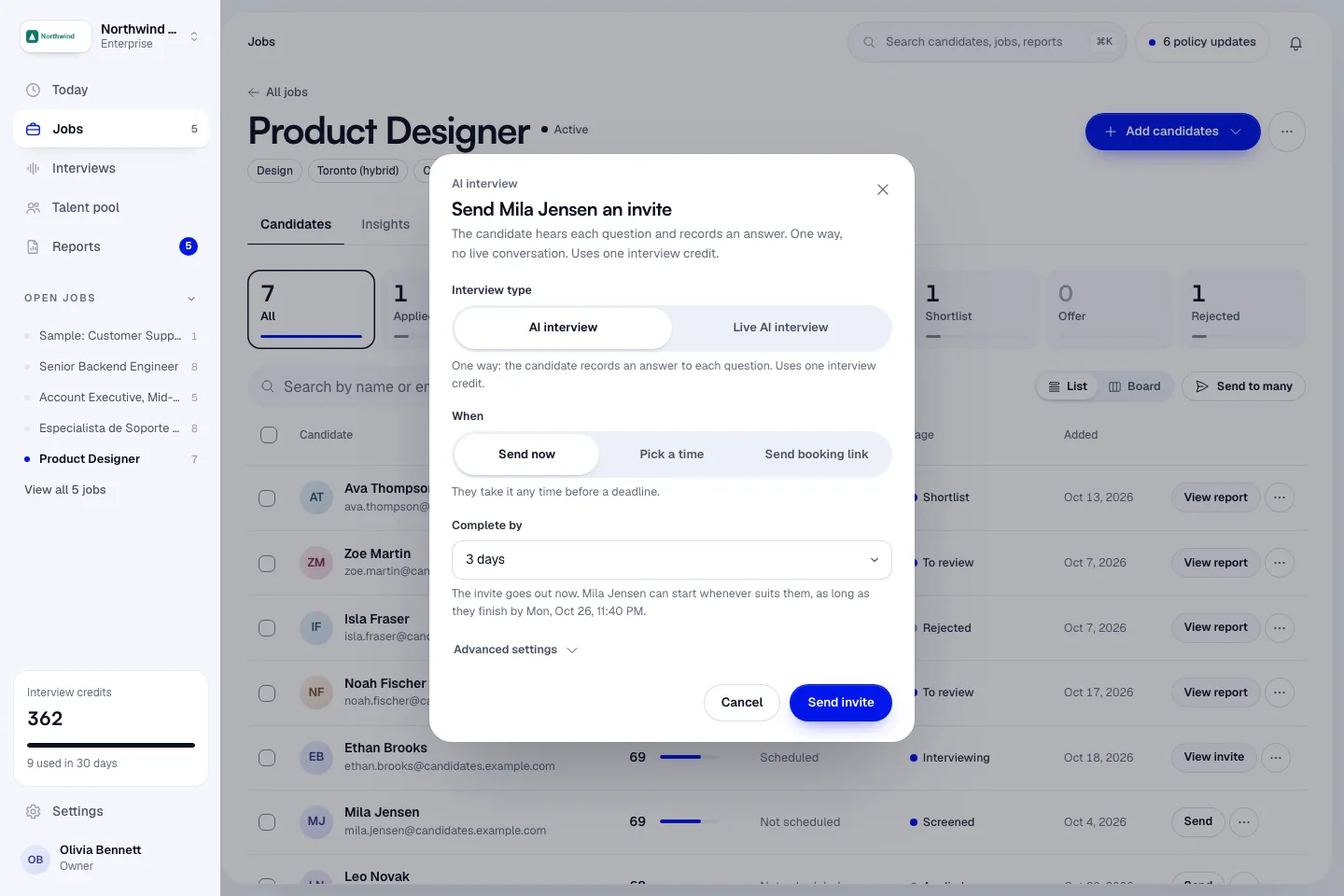Select Send booking link option
The image size is (1344, 896).
pos(817,455)
